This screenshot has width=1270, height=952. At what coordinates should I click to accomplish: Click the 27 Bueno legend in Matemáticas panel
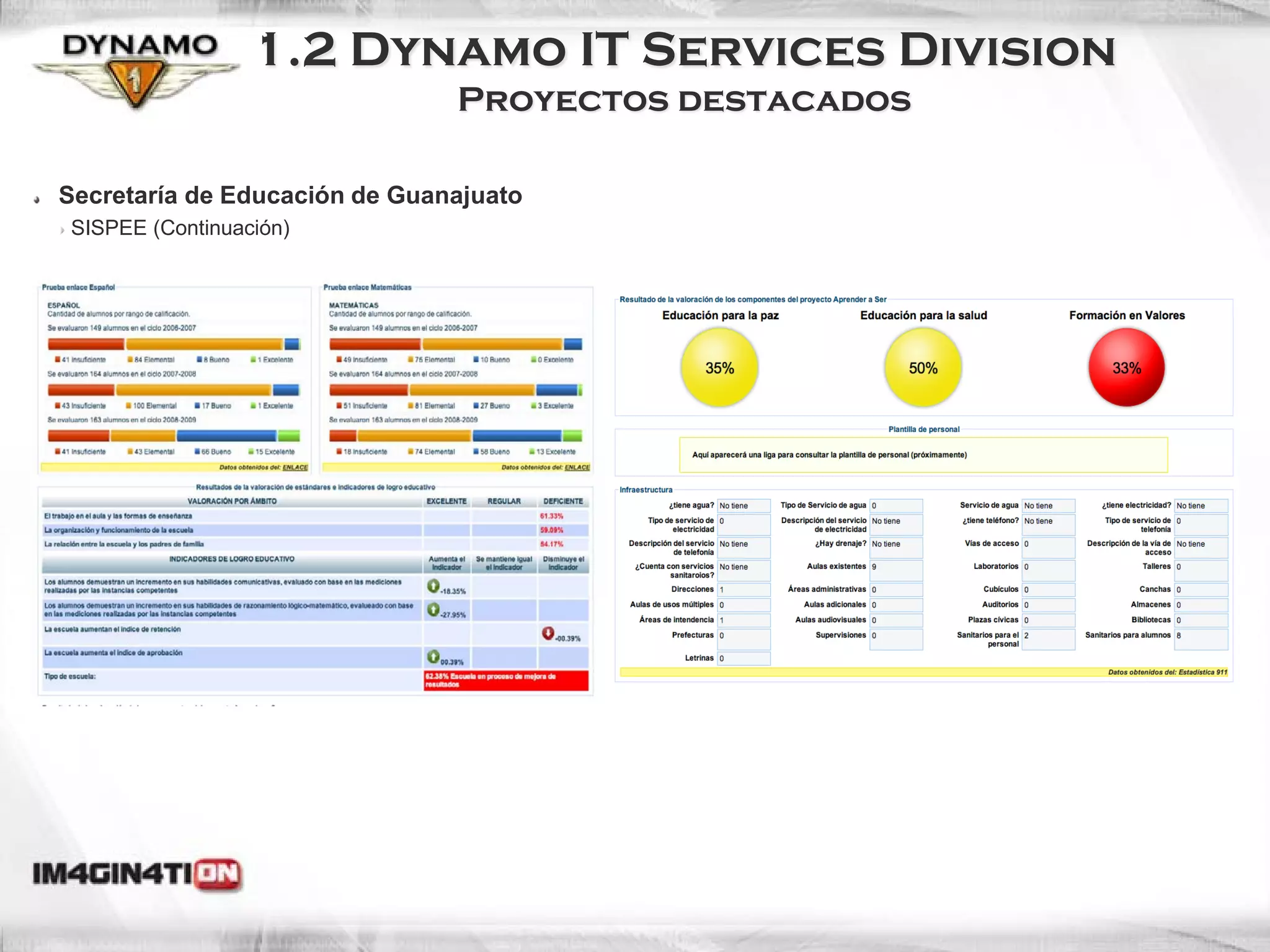click(491, 406)
